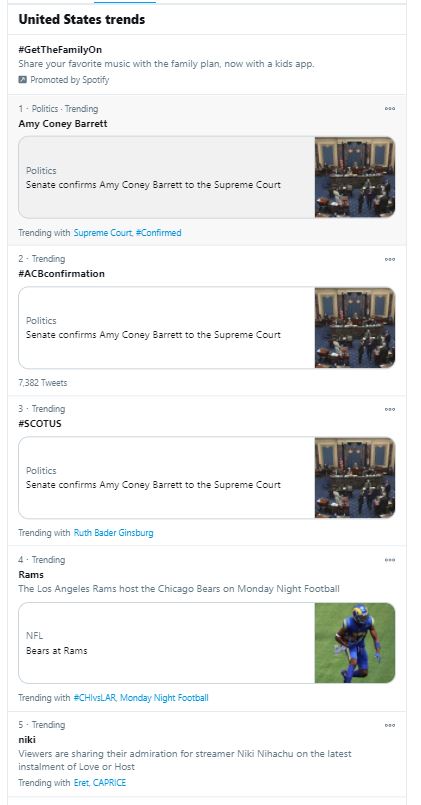Select the #ACBconfirmation trend title
The width and height of the screenshot is (421, 805).
coord(62,274)
